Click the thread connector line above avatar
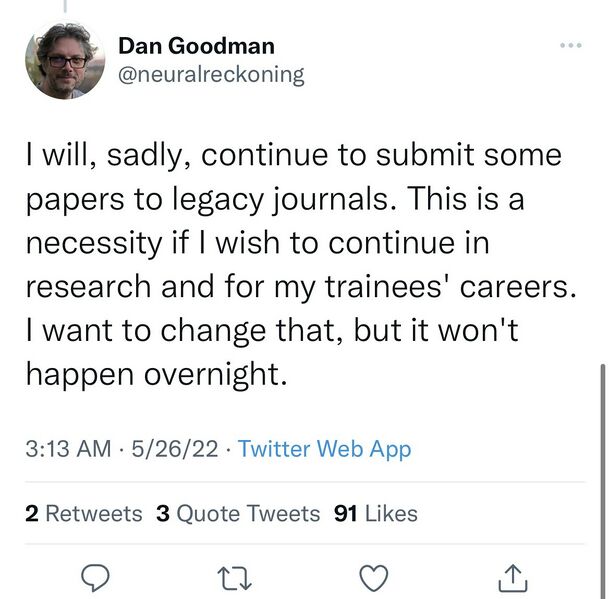This screenshot has height=599, width=610. [65, 5]
